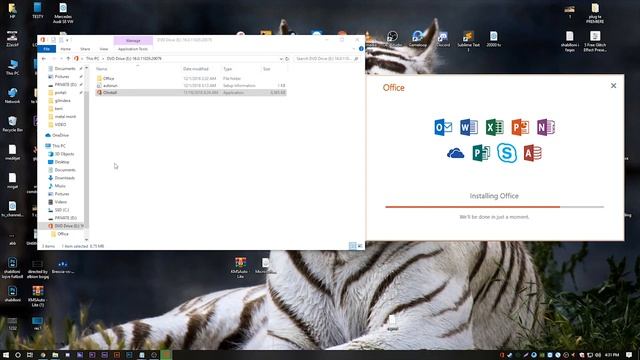Screen dimensions: 640x360
Task: Open the taskbar clock
Action: click(x=612, y=355)
